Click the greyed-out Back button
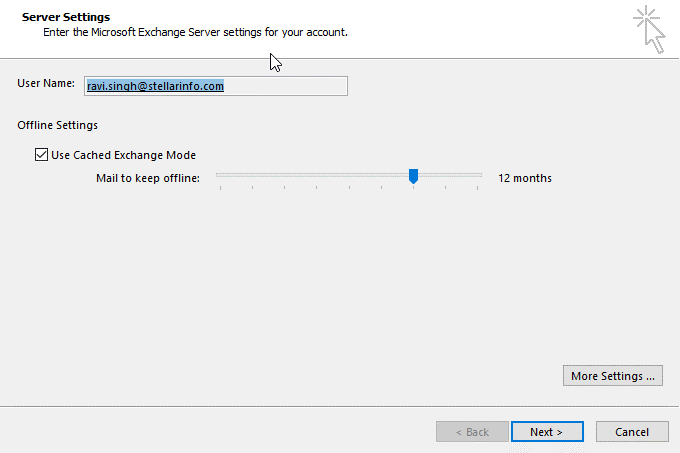This screenshot has width=680, height=453. point(472,432)
